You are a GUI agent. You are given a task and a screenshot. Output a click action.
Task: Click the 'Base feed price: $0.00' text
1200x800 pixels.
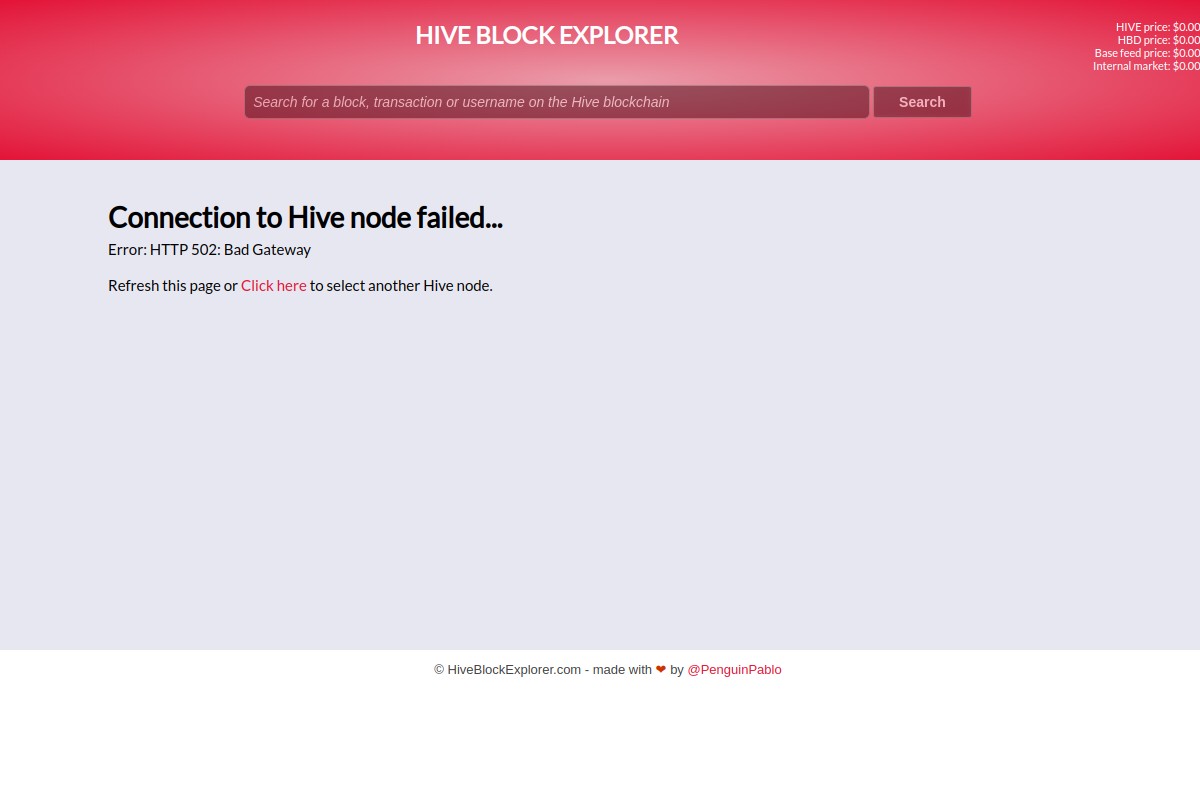pyautogui.click(x=1147, y=53)
